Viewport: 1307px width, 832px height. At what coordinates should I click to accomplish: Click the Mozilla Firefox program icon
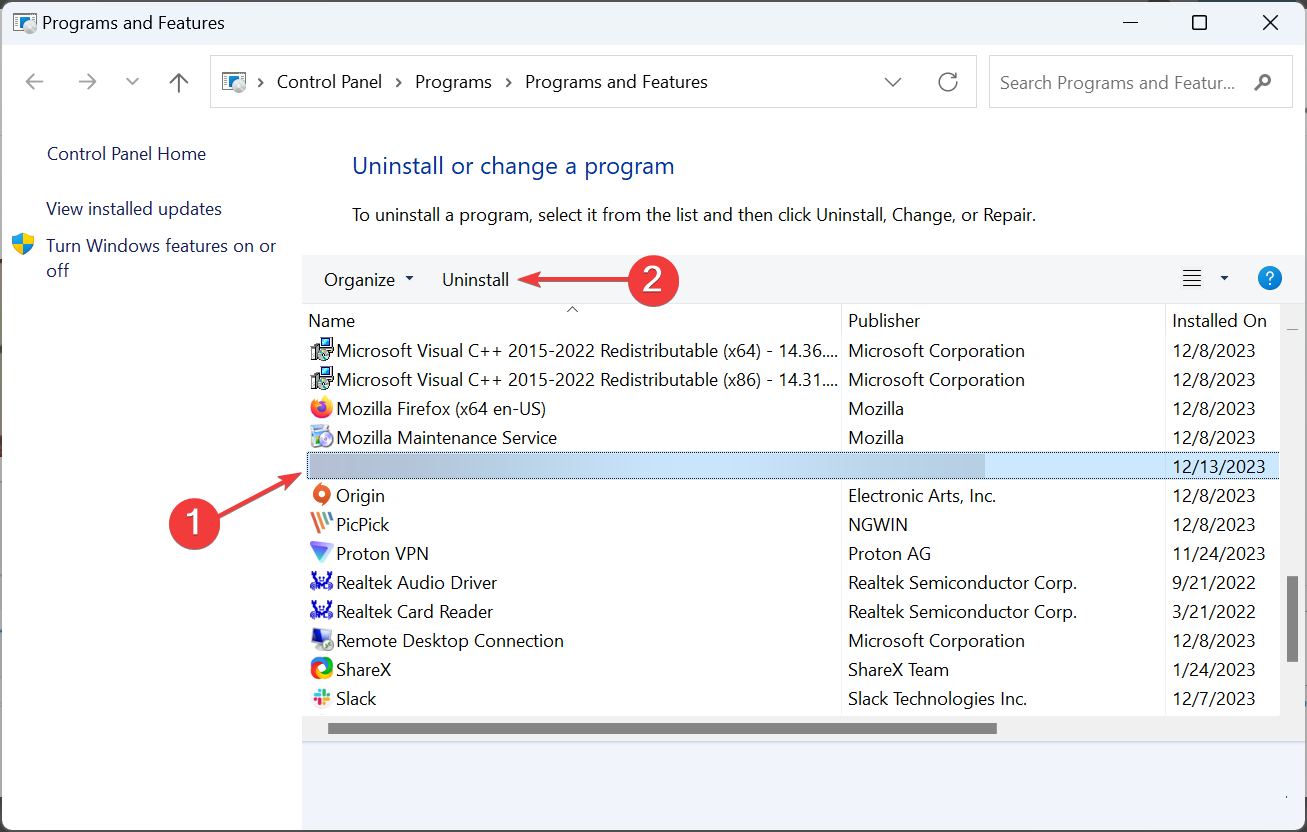click(321, 408)
